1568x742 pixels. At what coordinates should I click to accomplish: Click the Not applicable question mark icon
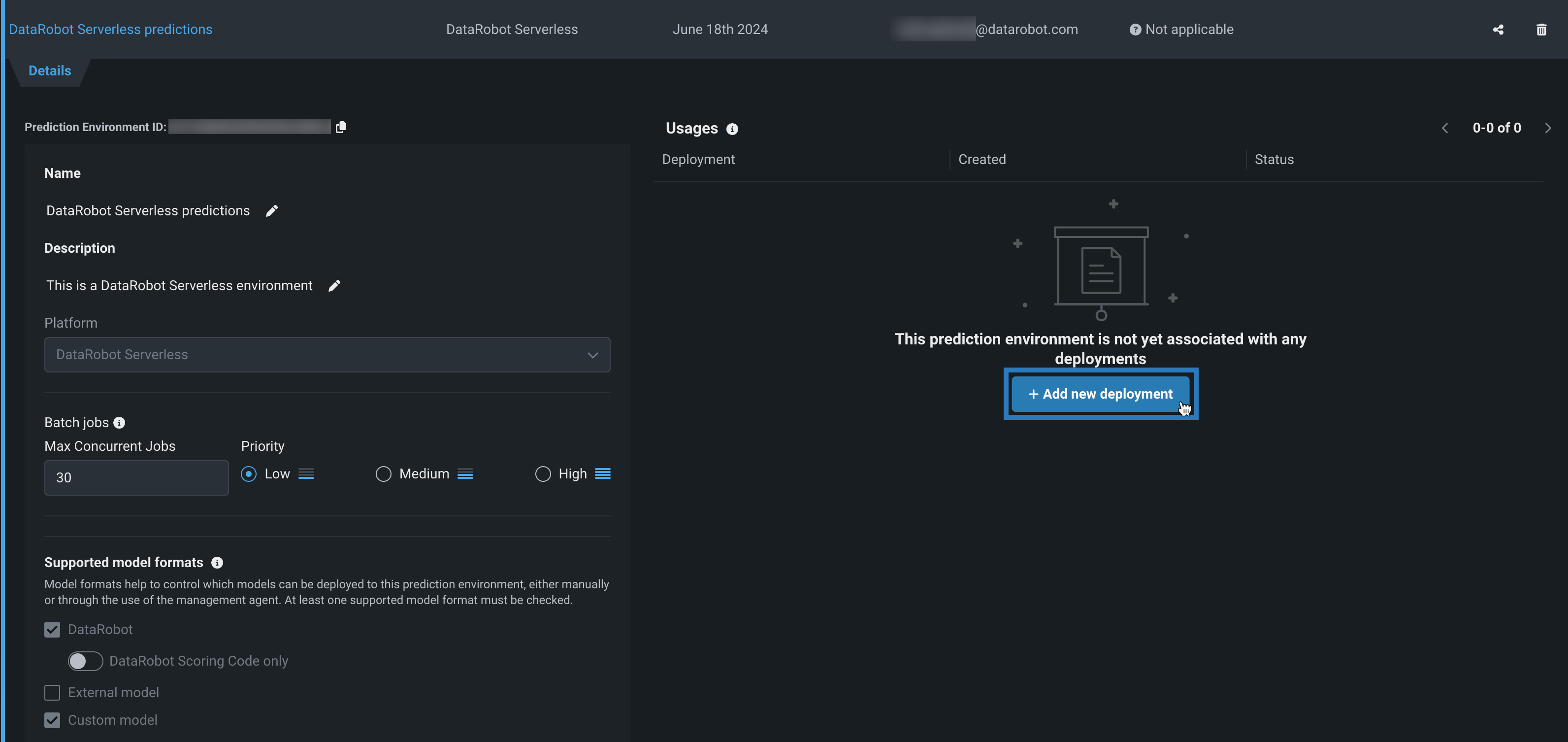pyautogui.click(x=1135, y=30)
